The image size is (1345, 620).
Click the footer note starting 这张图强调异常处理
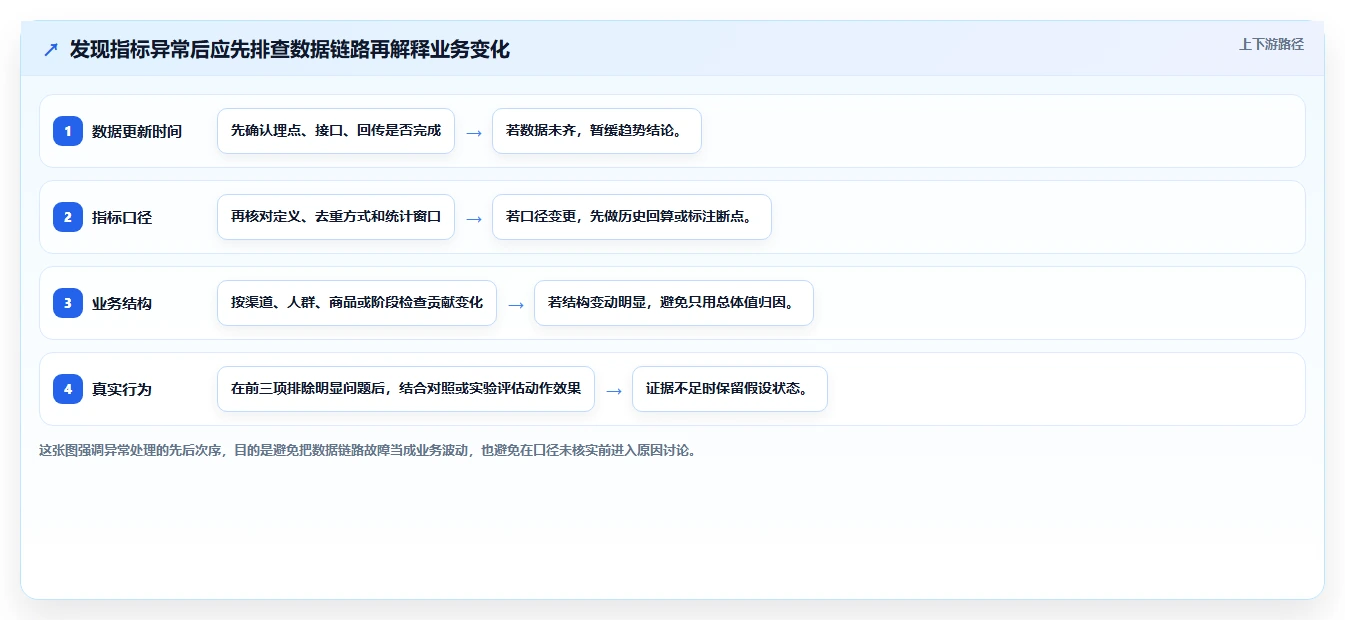pos(368,450)
